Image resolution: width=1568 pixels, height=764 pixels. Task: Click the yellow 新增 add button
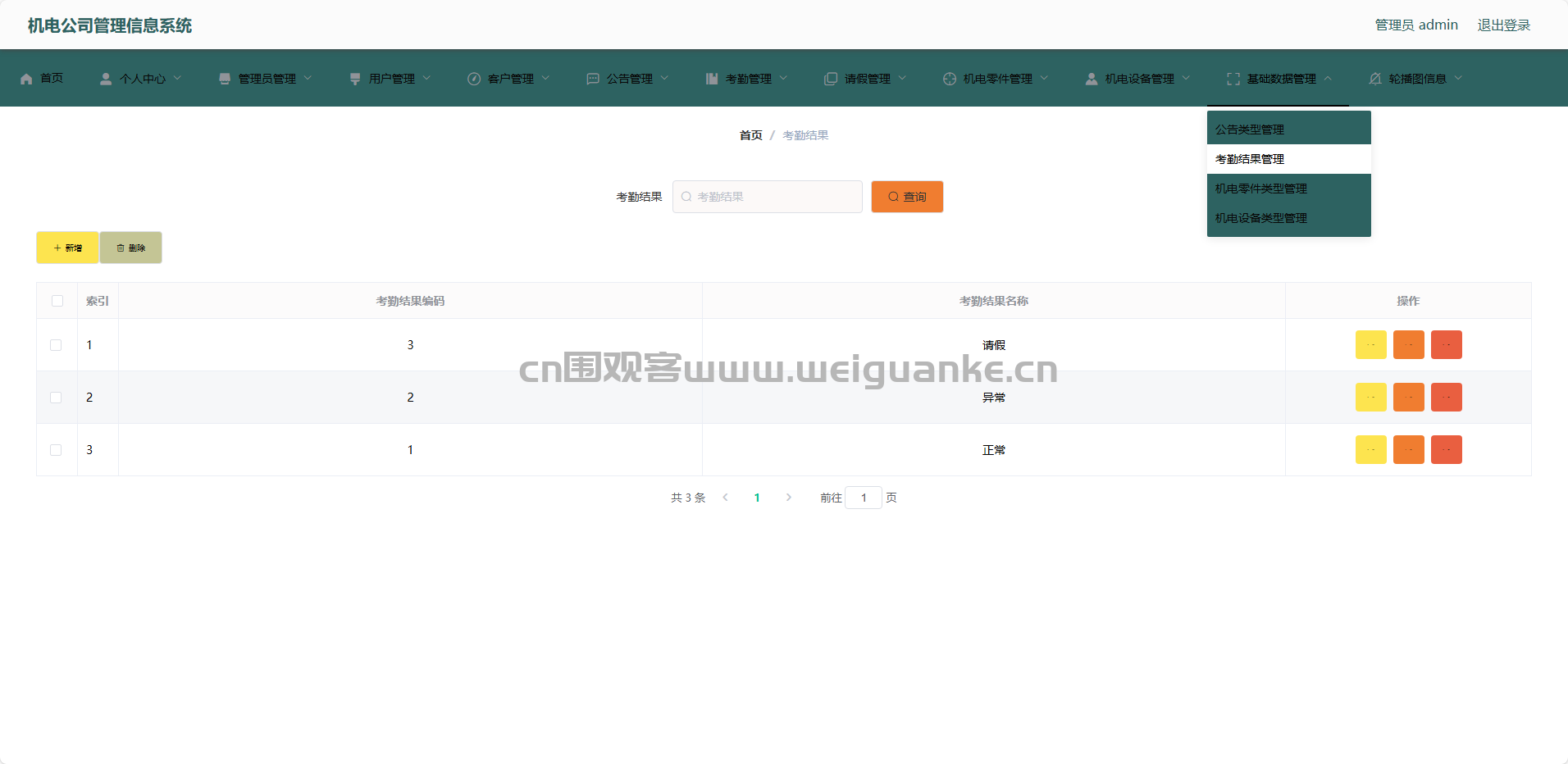pos(67,248)
